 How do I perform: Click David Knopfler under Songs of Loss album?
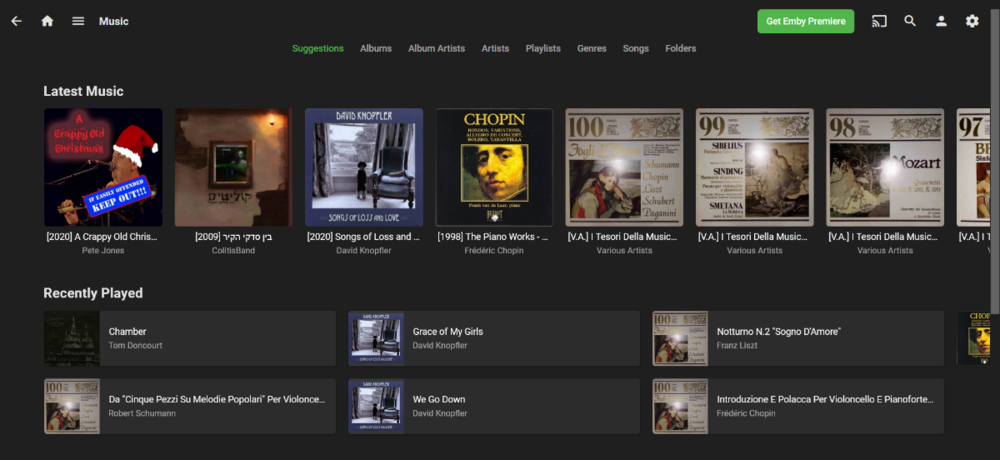(x=364, y=250)
